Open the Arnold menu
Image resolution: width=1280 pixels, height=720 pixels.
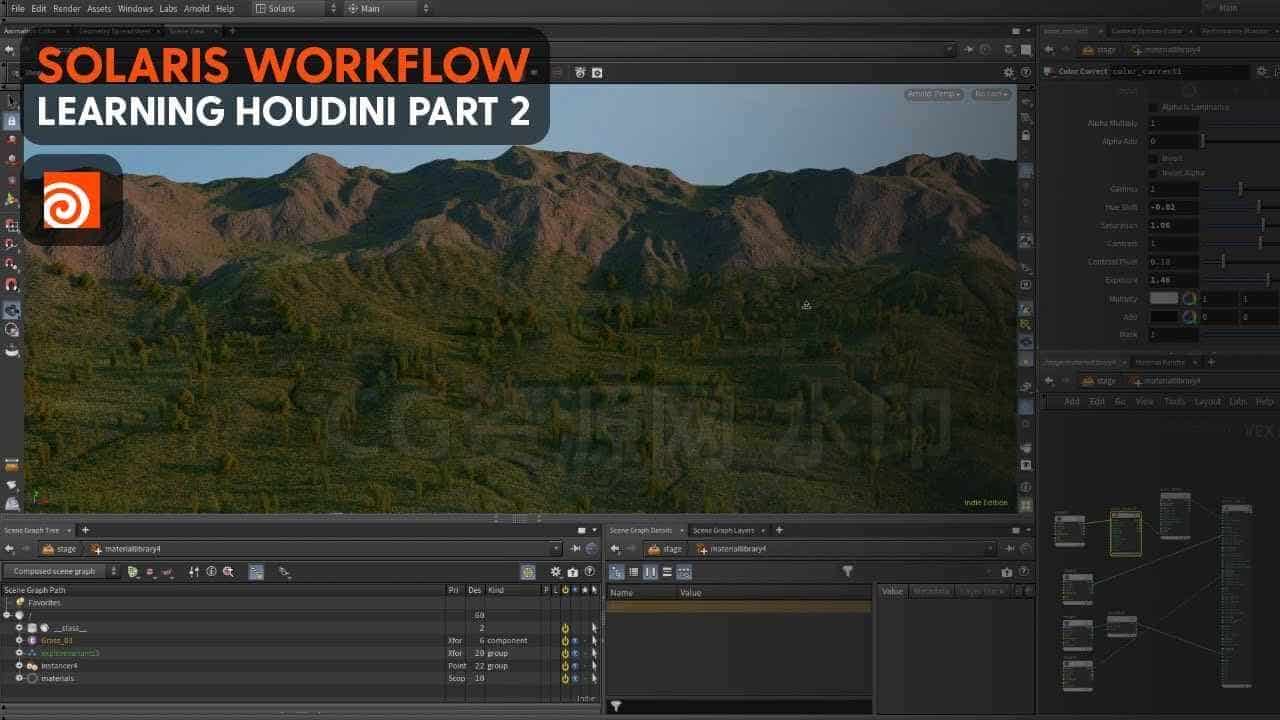tap(197, 8)
